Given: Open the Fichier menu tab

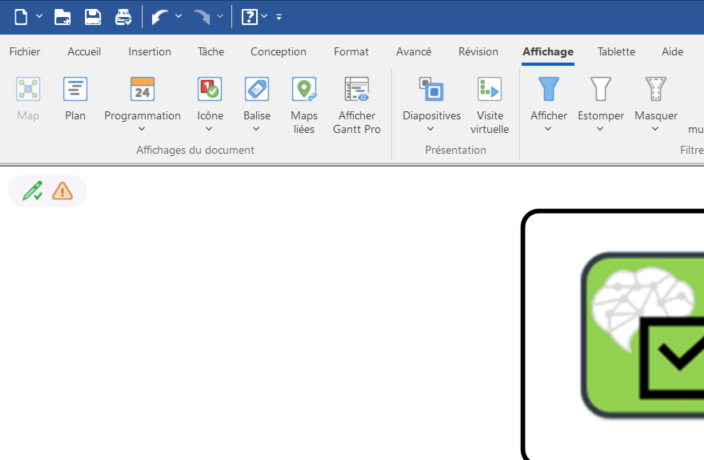Looking at the screenshot, I should (24, 52).
